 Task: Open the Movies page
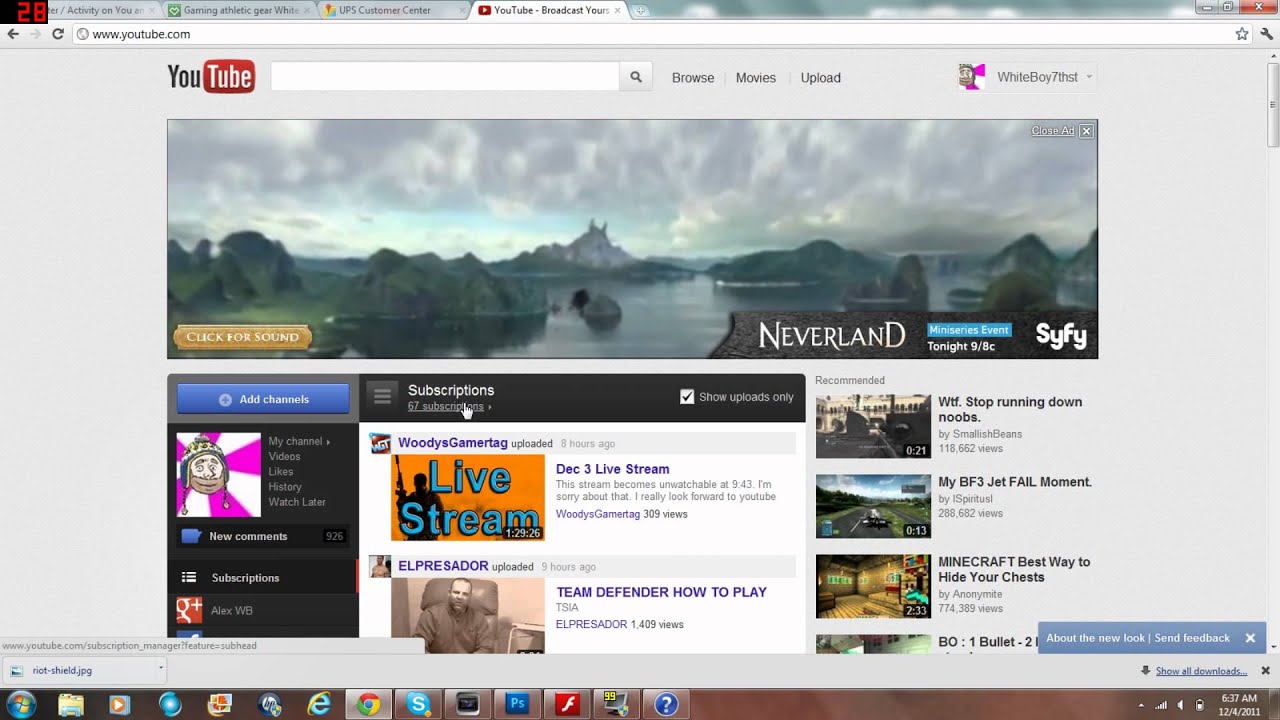click(756, 78)
